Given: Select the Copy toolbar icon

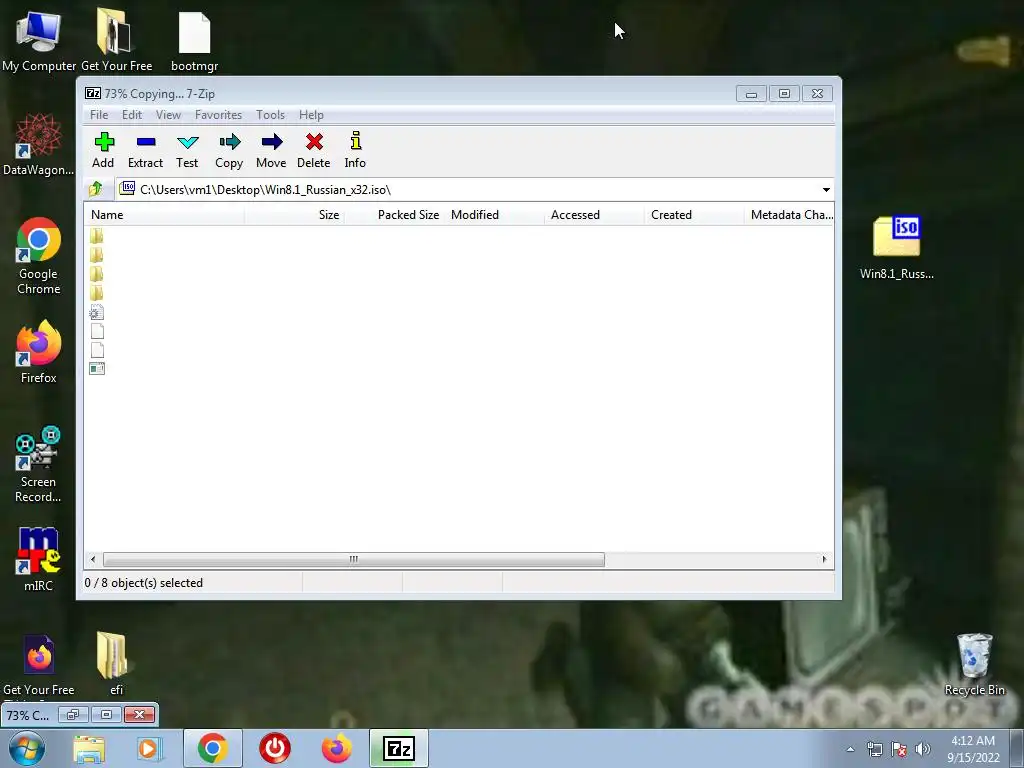Looking at the screenshot, I should coord(229,151).
